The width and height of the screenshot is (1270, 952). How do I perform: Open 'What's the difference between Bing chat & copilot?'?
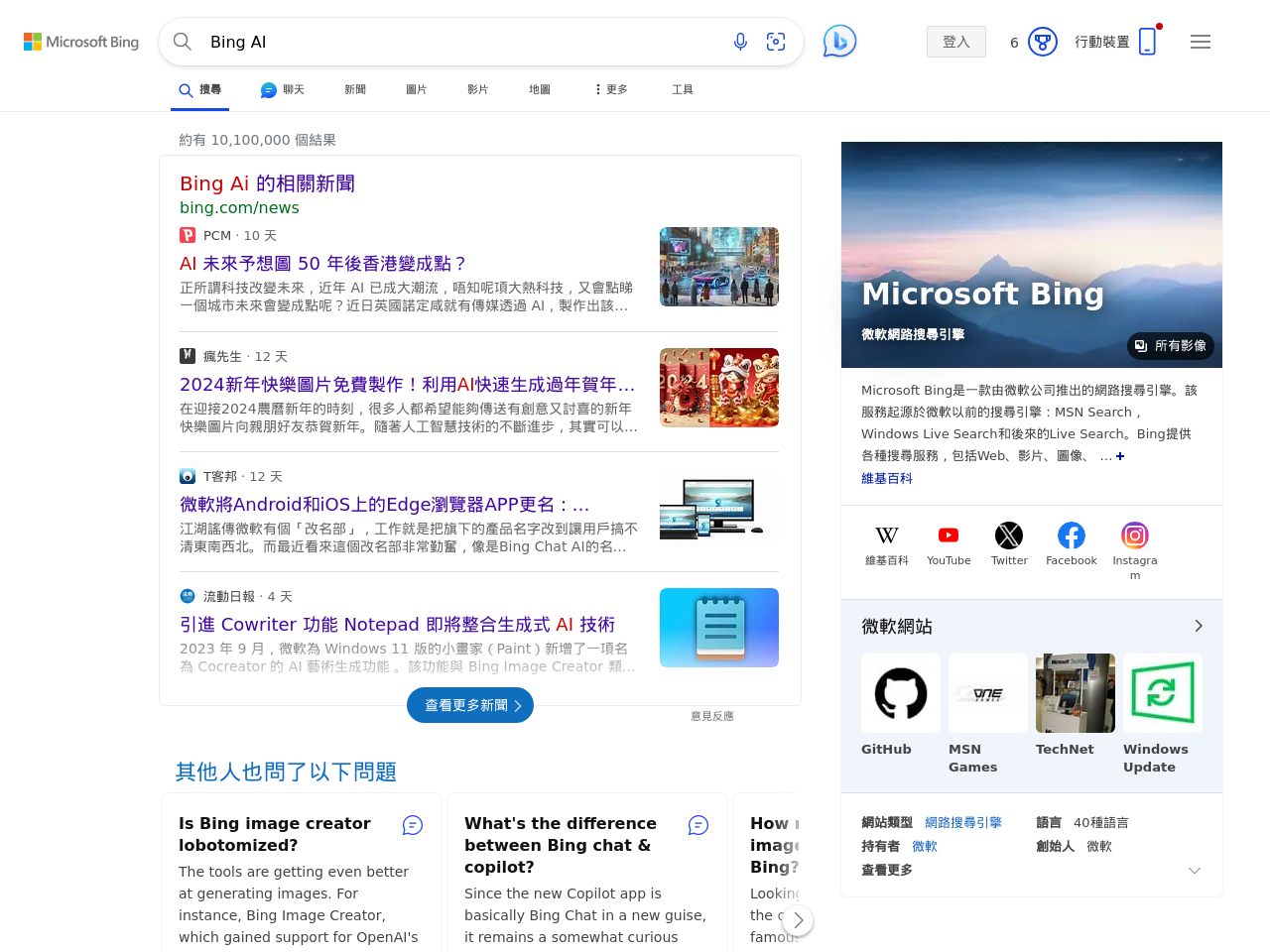(x=561, y=845)
